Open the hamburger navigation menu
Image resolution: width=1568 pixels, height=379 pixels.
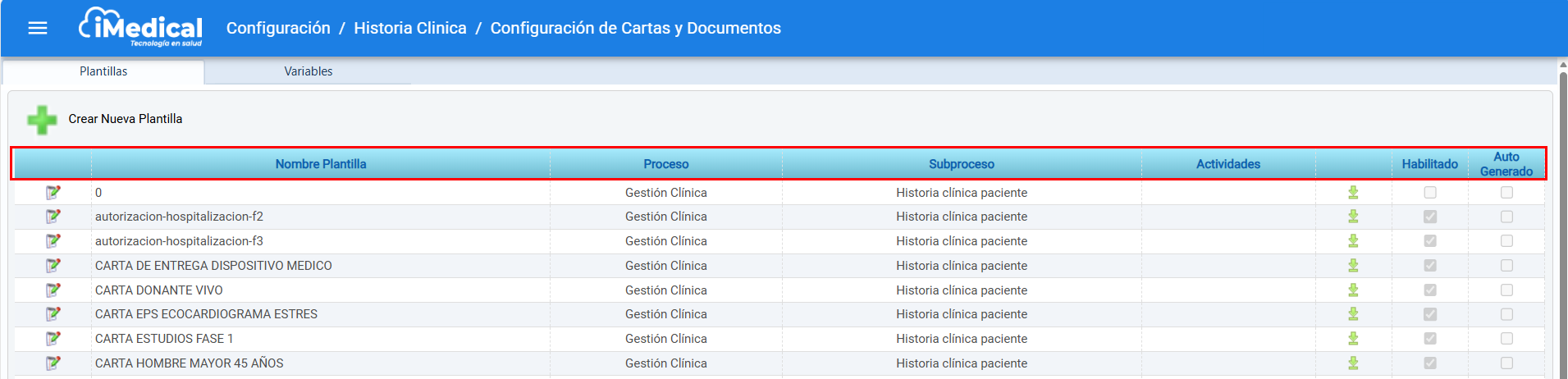[38, 28]
